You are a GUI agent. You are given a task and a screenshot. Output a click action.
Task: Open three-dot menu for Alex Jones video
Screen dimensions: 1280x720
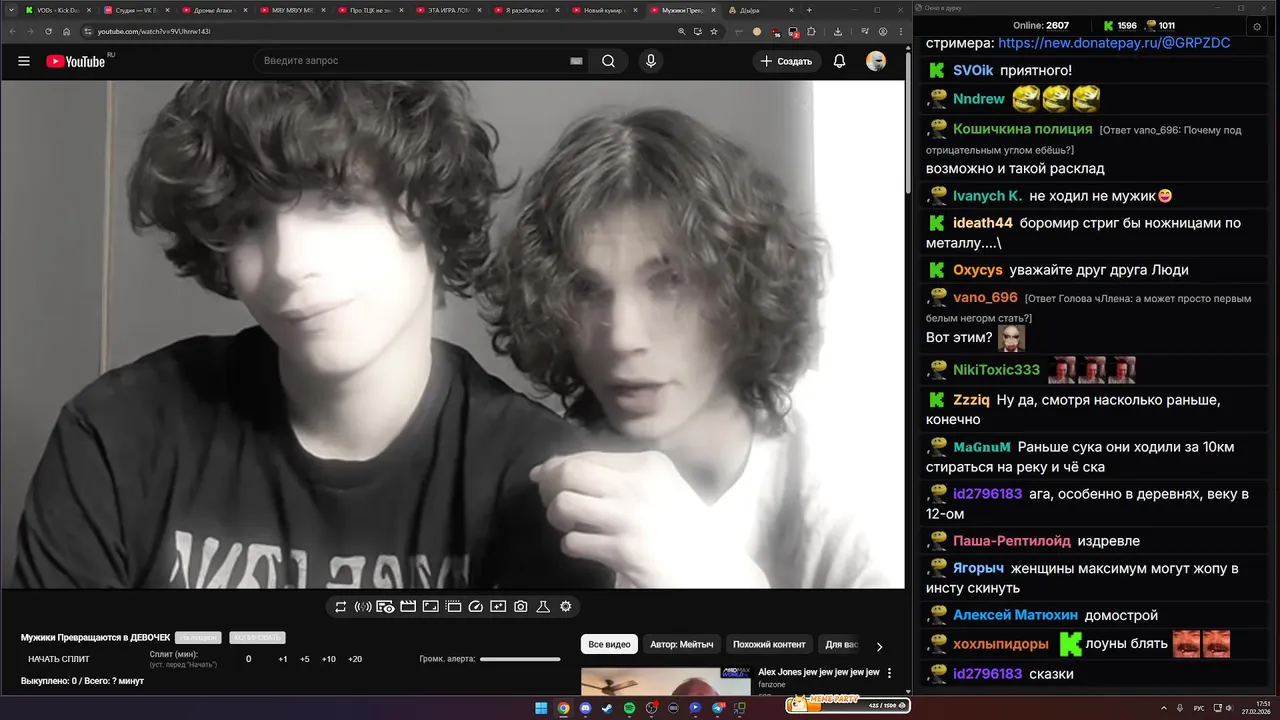tap(890, 673)
